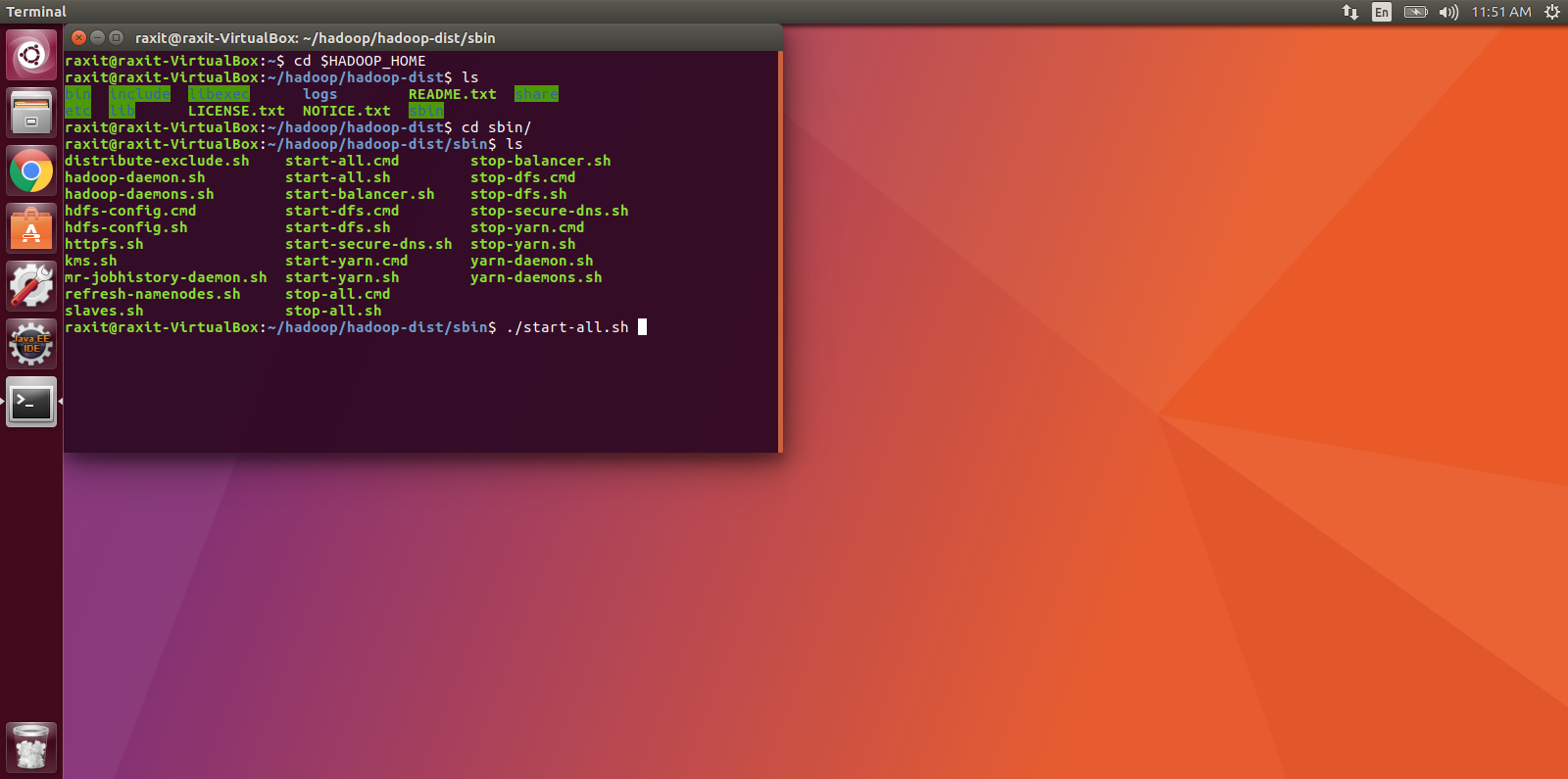Open the clock showing 11:51 AM

[1500, 12]
